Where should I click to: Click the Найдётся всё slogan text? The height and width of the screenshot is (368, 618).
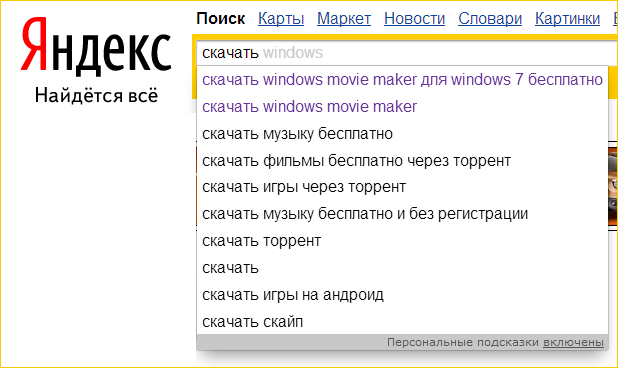pos(96,95)
